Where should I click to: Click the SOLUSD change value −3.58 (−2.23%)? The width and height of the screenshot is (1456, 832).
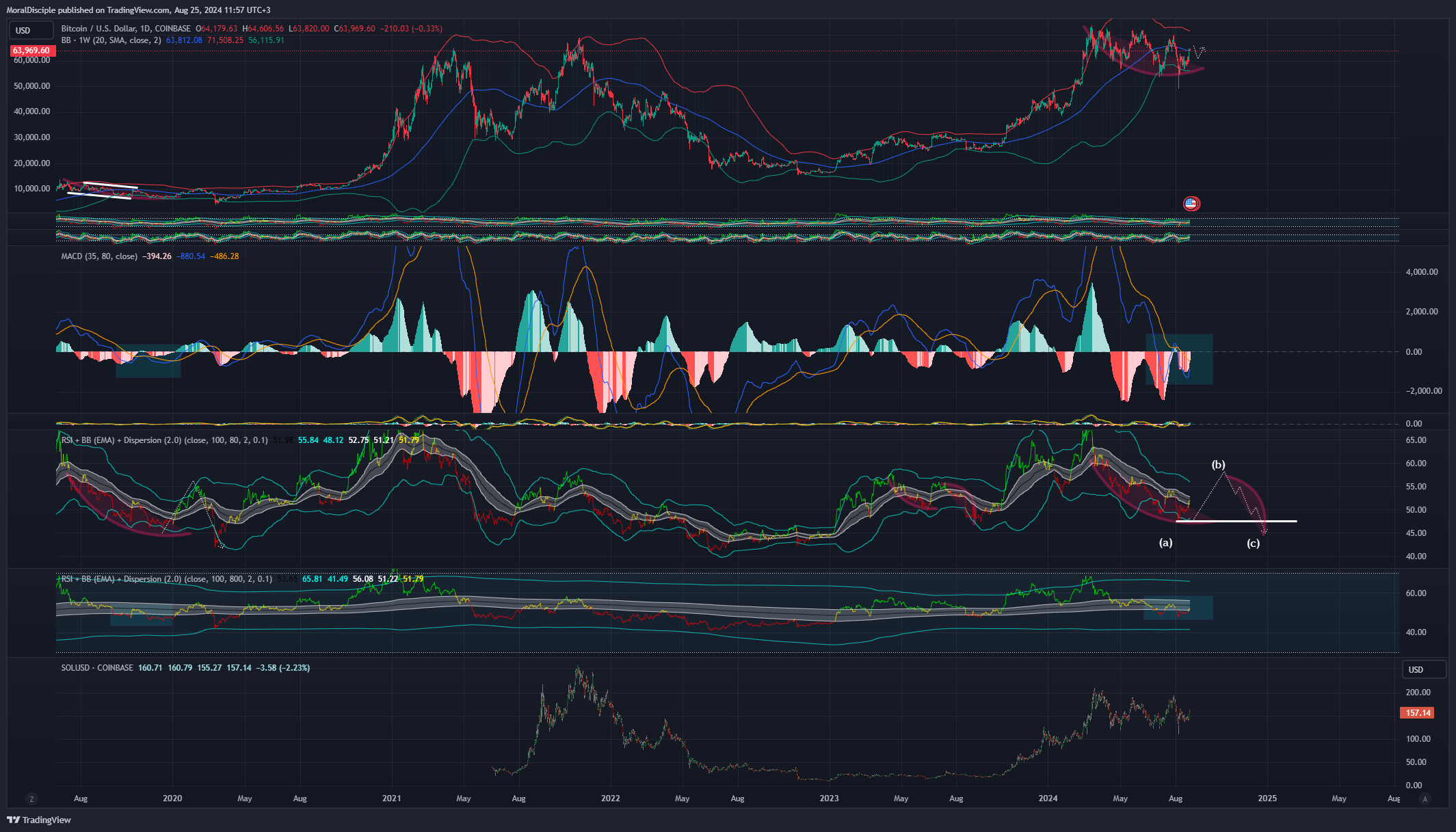[282, 668]
